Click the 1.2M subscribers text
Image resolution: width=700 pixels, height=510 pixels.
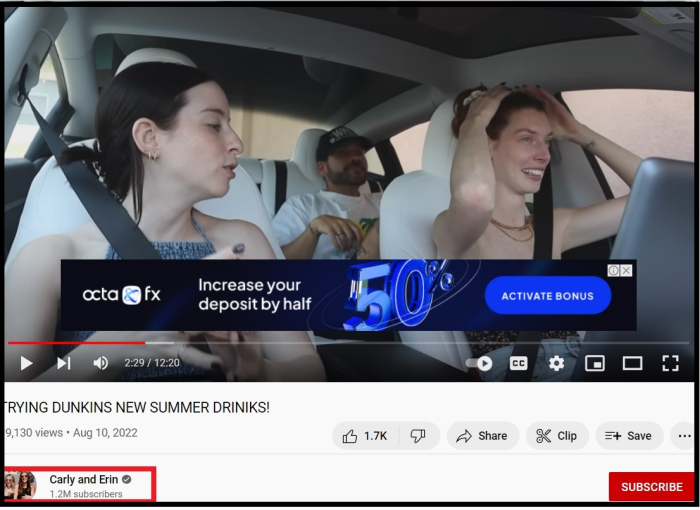coord(86,494)
